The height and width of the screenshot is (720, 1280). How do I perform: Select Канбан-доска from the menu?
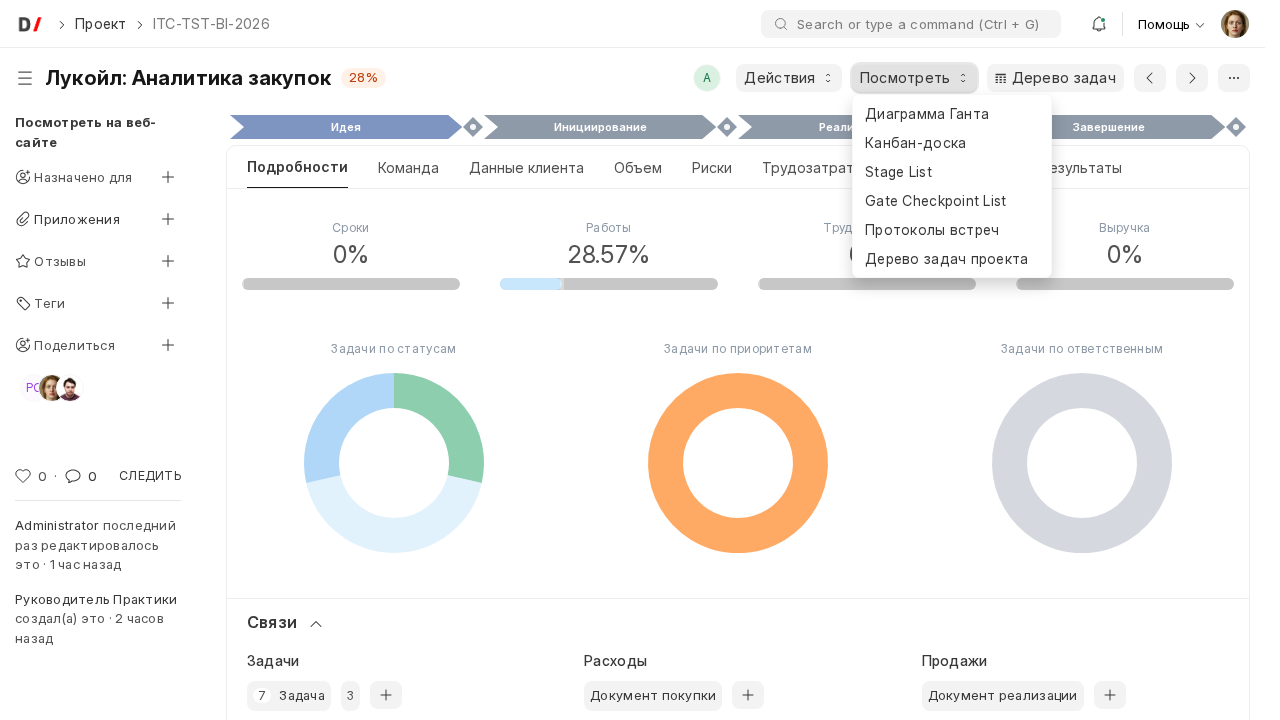(952, 143)
